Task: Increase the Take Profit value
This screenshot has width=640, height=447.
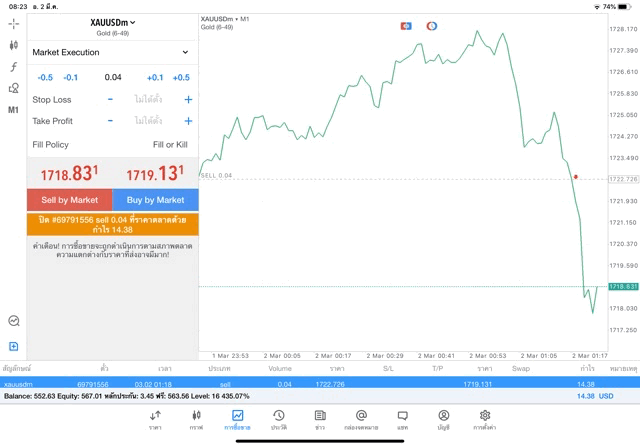Action: tap(188, 121)
